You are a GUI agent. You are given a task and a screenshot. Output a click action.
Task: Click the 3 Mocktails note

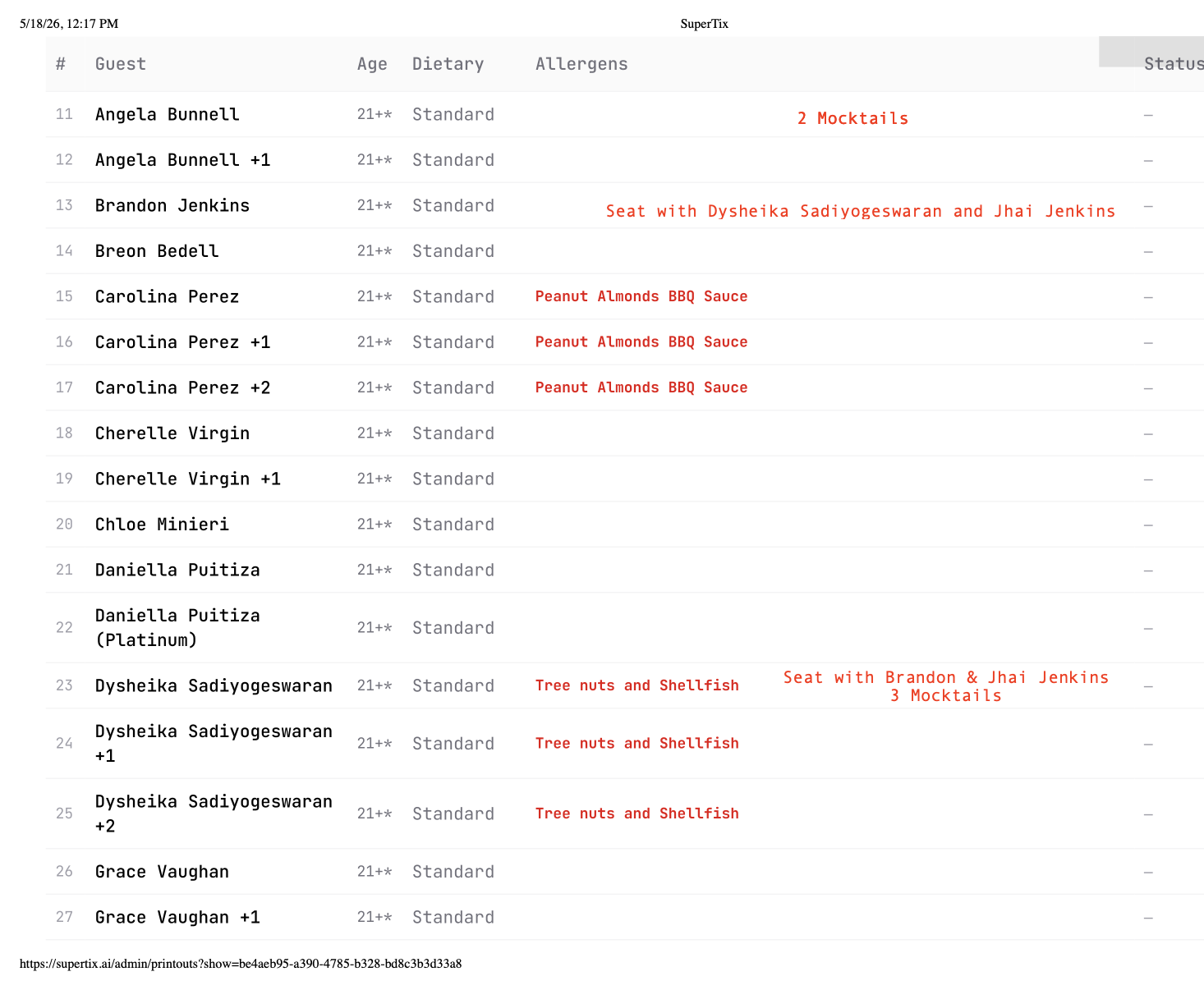[946, 695]
